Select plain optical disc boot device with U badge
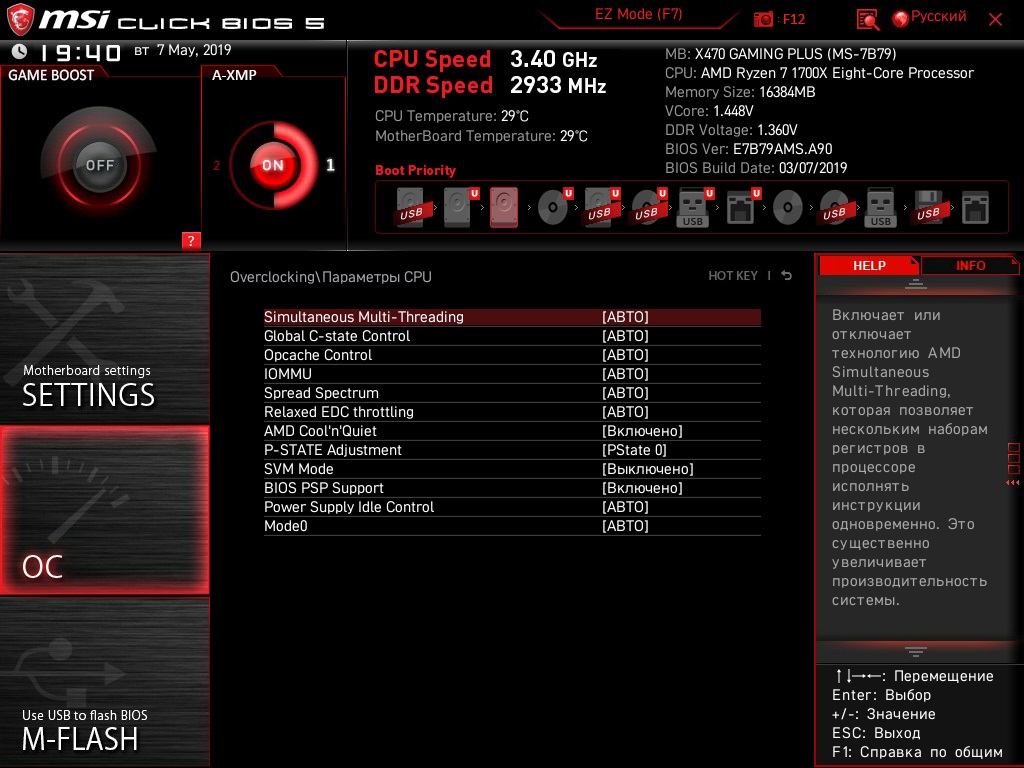This screenshot has height=768, width=1024. coord(554,207)
